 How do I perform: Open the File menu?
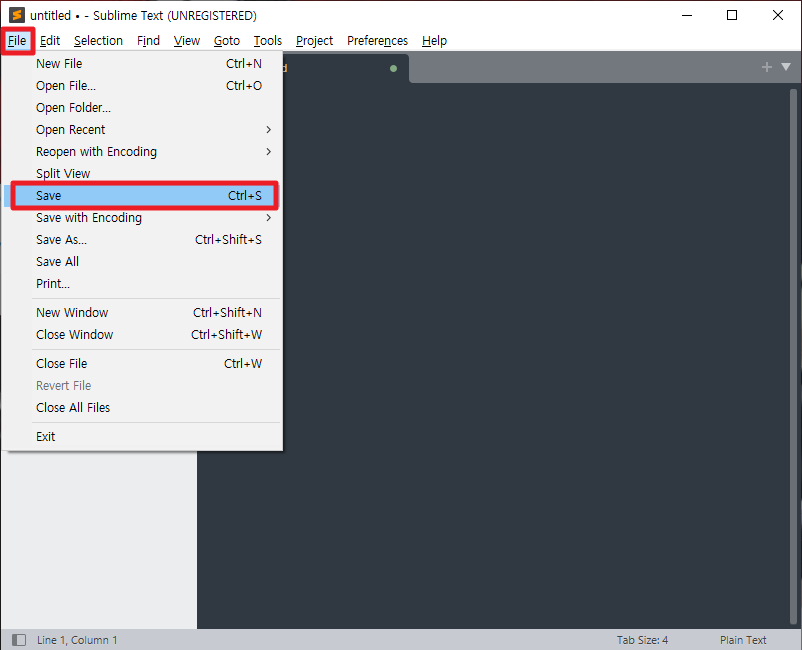pos(17,40)
